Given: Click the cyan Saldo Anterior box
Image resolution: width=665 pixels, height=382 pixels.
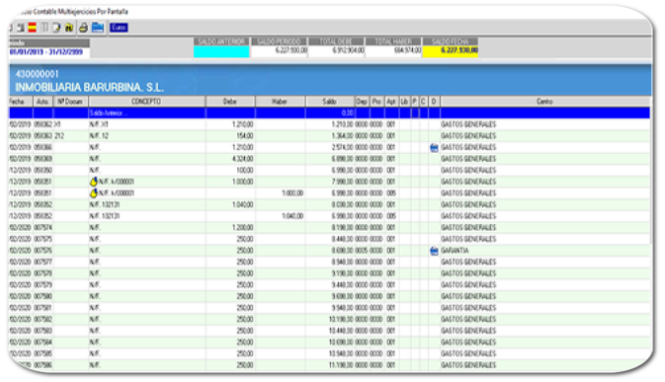Looking at the screenshot, I should click(x=221, y=51).
